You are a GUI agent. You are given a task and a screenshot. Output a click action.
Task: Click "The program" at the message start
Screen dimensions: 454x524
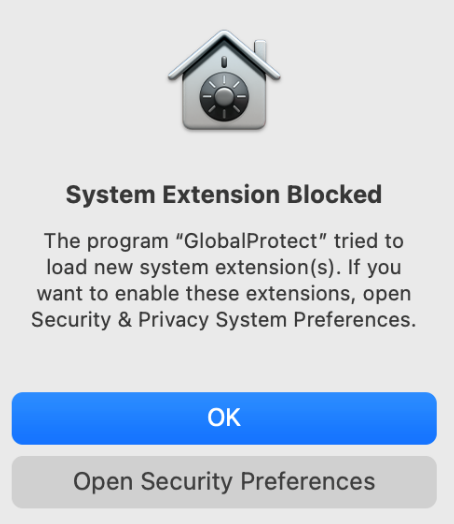coord(106,242)
